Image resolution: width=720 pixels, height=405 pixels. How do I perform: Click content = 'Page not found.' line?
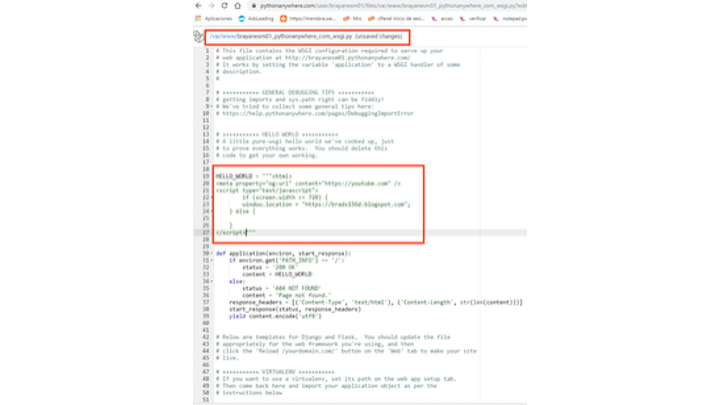[287, 295]
